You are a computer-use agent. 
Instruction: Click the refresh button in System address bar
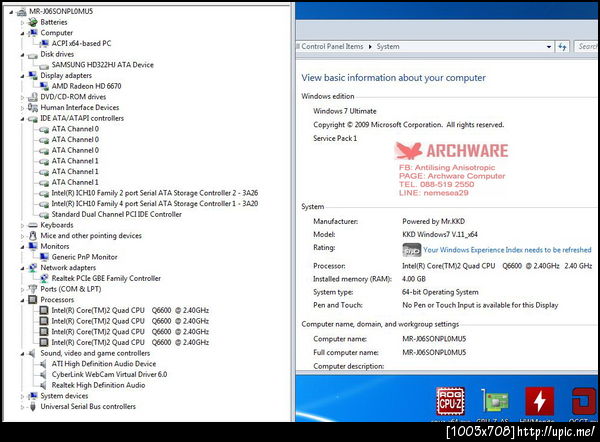pyautogui.click(x=562, y=47)
